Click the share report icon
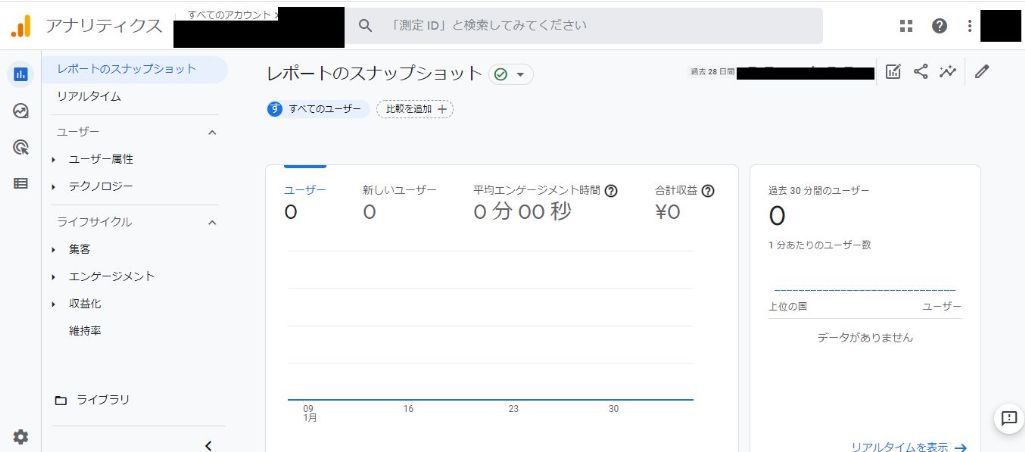The image size is (1025, 452). pyautogui.click(x=920, y=72)
